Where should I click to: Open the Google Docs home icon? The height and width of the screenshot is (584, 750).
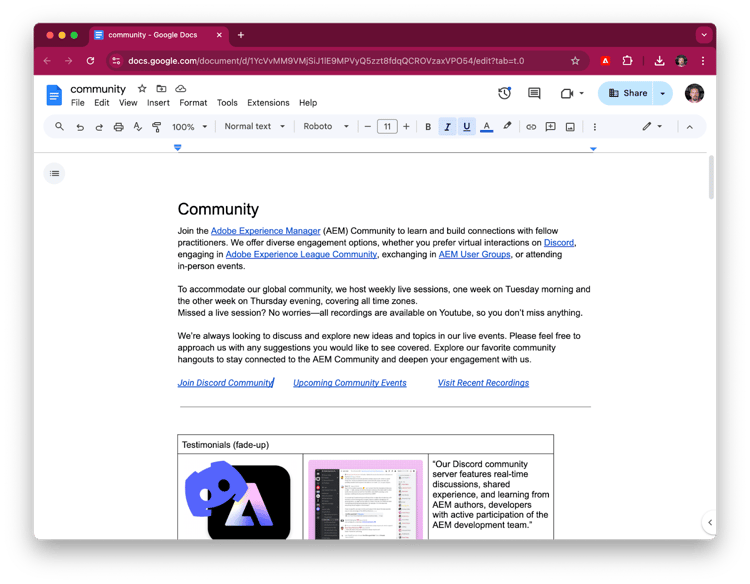tap(54, 95)
